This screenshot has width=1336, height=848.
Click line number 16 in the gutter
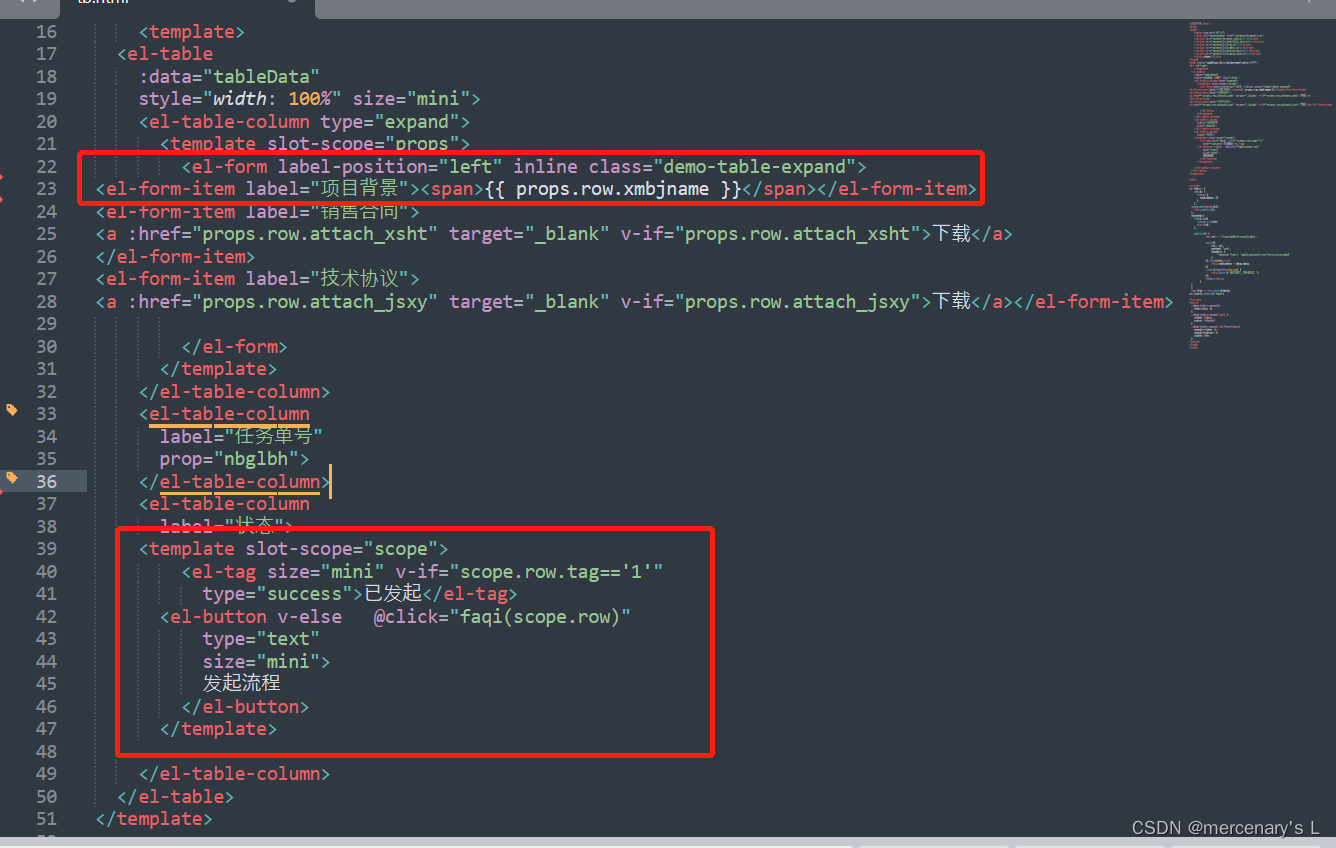pos(46,31)
